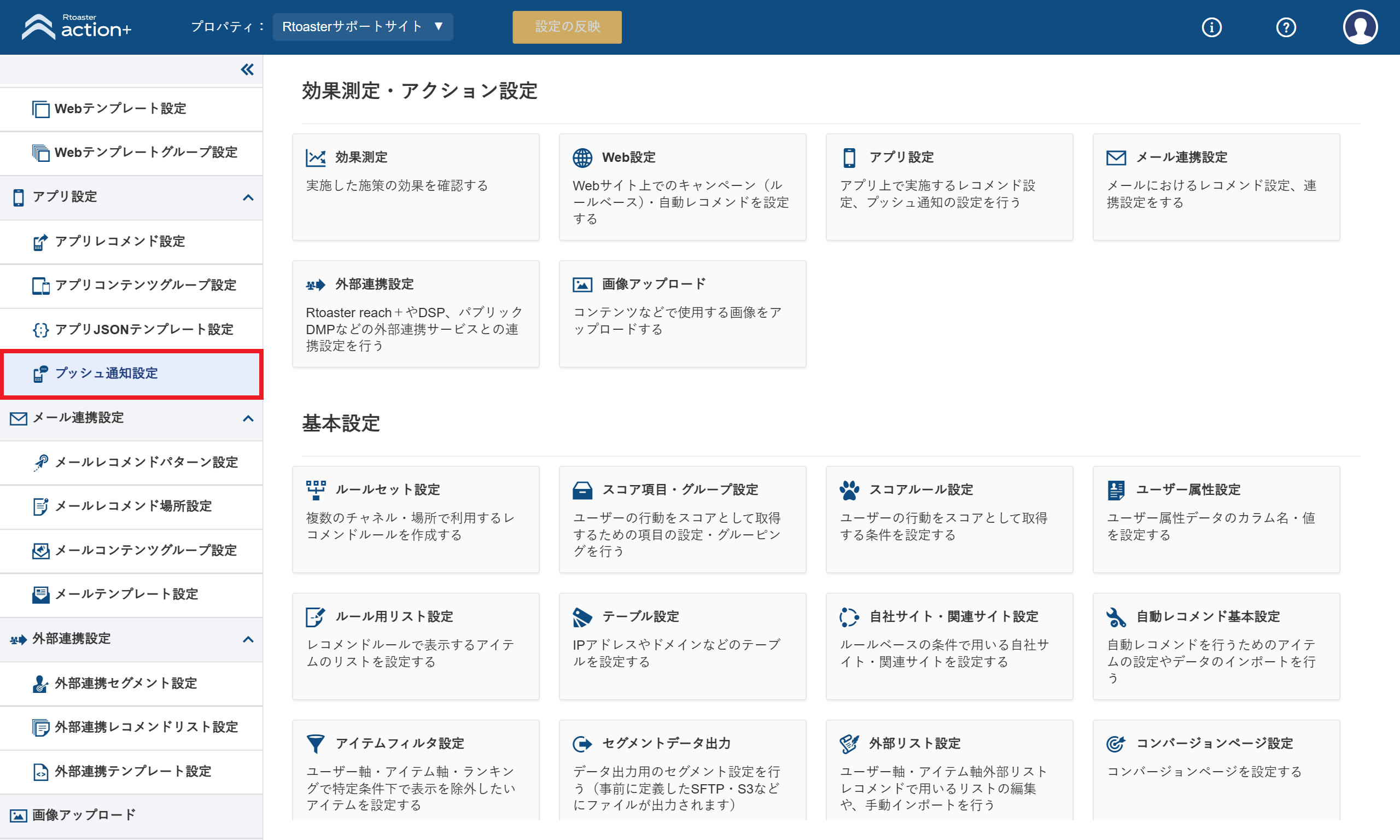Collapse the アプリ設定 sidebar section chevron

click(x=248, y=197)
